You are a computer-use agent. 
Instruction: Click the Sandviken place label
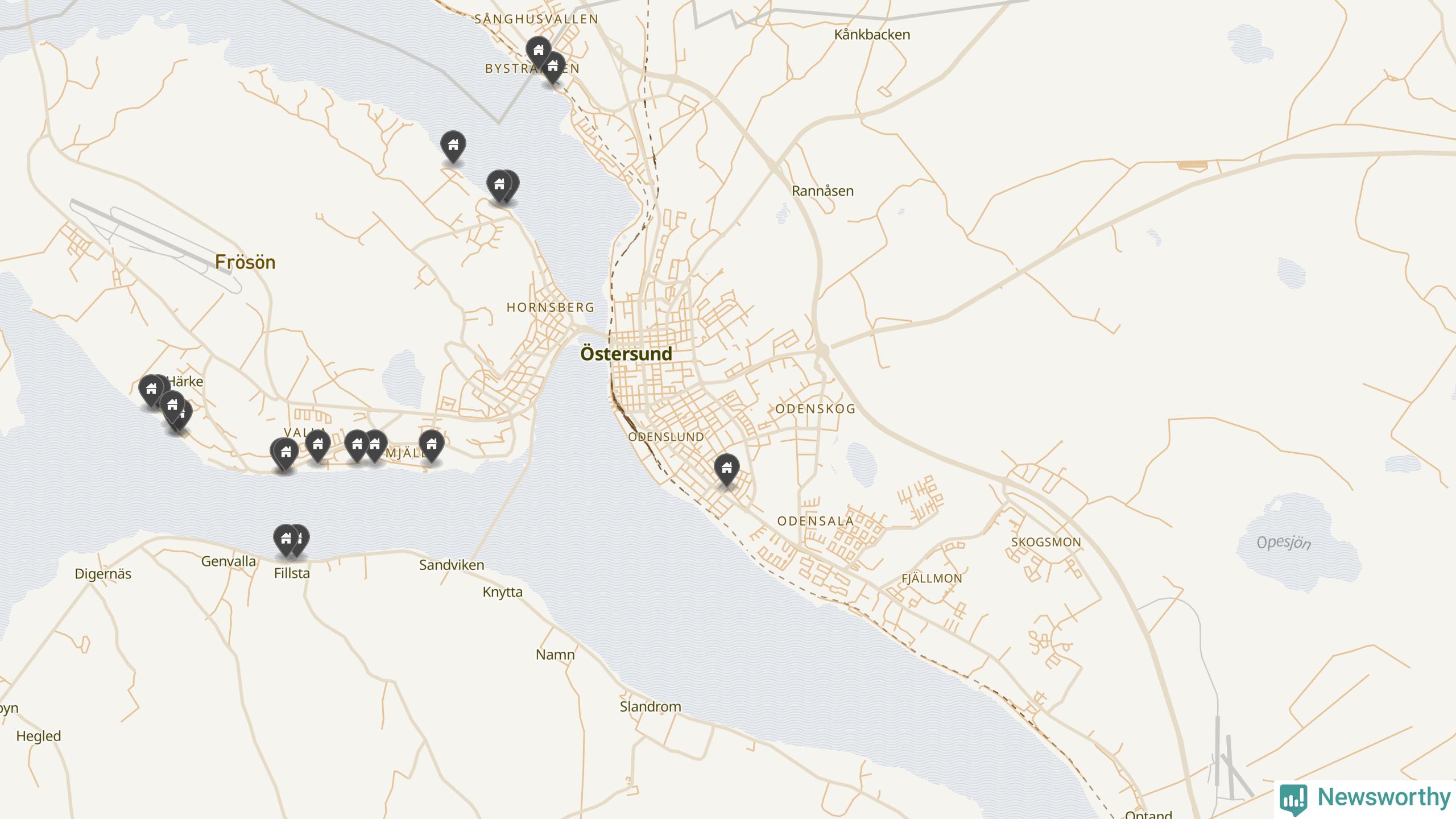(x=452, y=565)
